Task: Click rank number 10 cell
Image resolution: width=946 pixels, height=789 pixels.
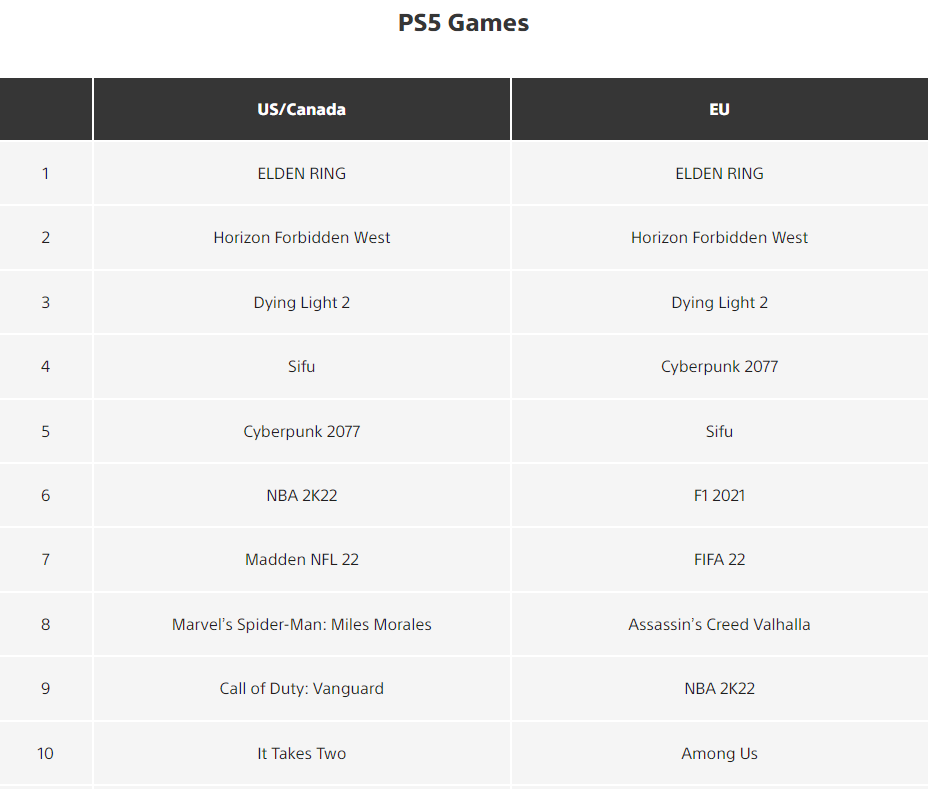Action: 45,753
